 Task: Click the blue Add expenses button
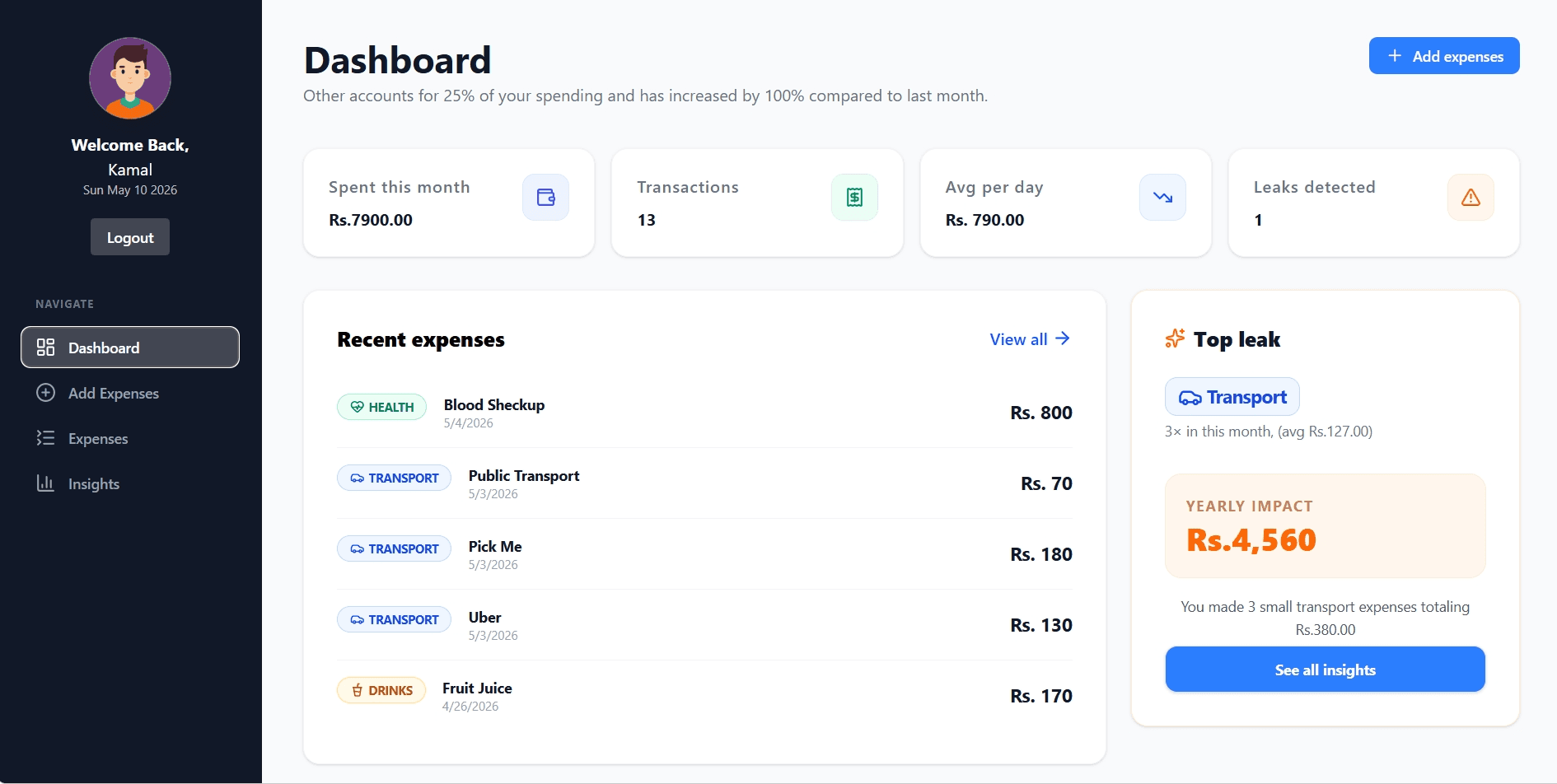tap(1444, 56)
